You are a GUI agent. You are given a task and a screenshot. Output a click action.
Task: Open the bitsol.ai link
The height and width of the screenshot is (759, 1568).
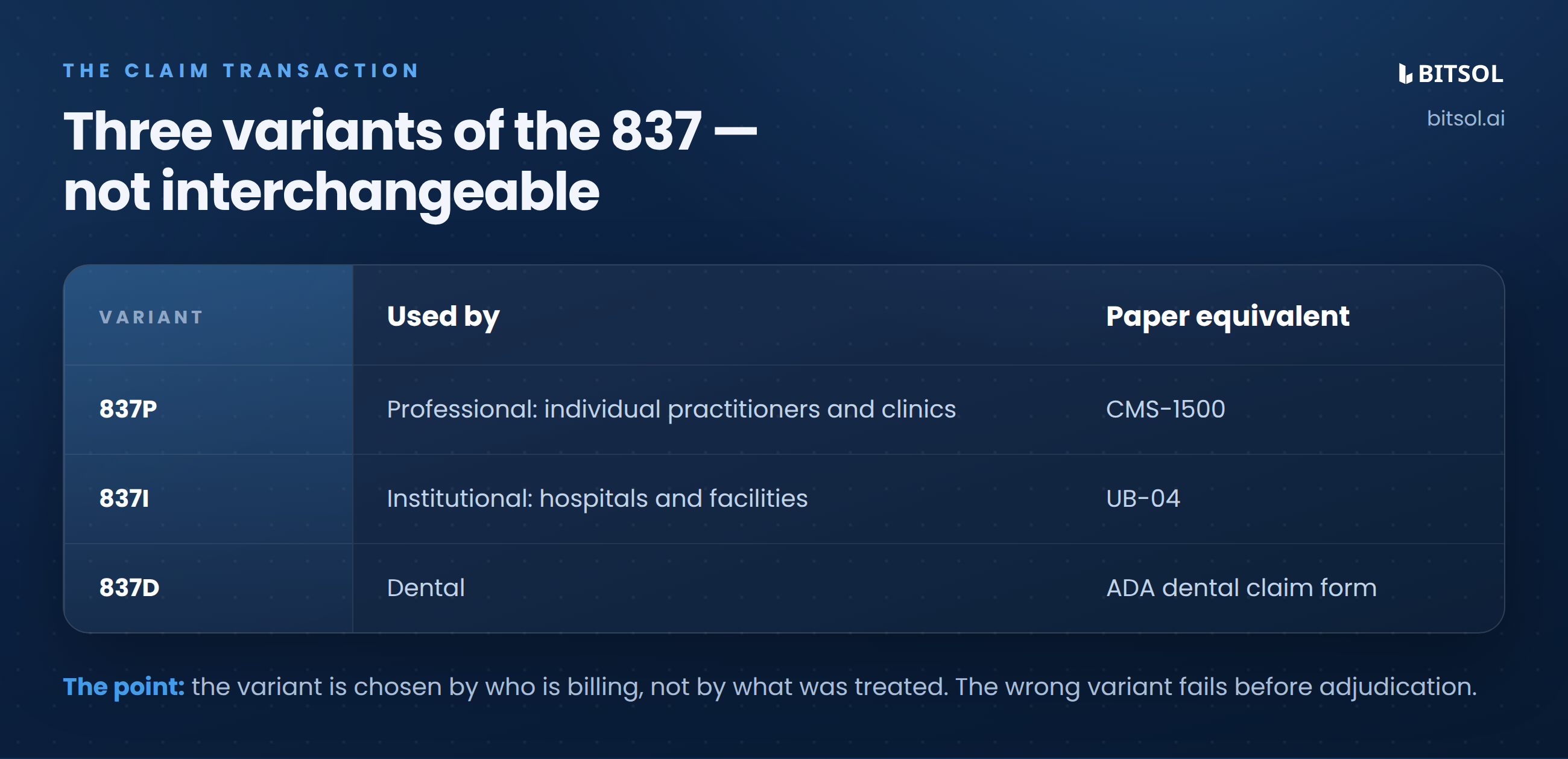point(1465,118)
